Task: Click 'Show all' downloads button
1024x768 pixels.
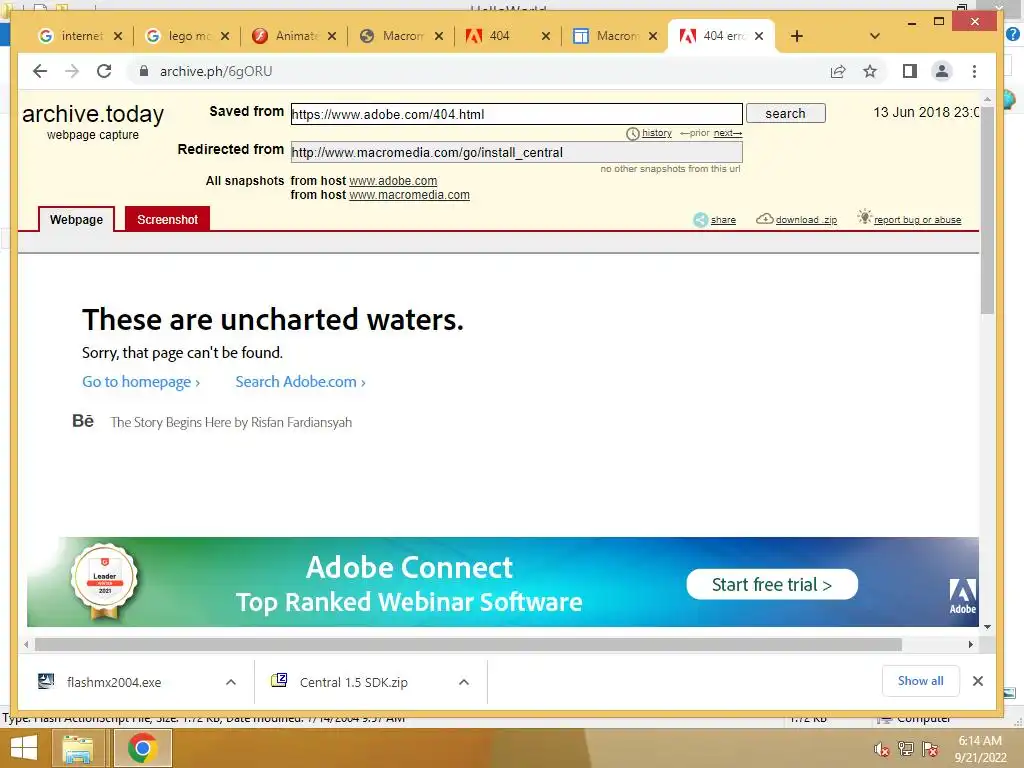Action: [921, 681]
